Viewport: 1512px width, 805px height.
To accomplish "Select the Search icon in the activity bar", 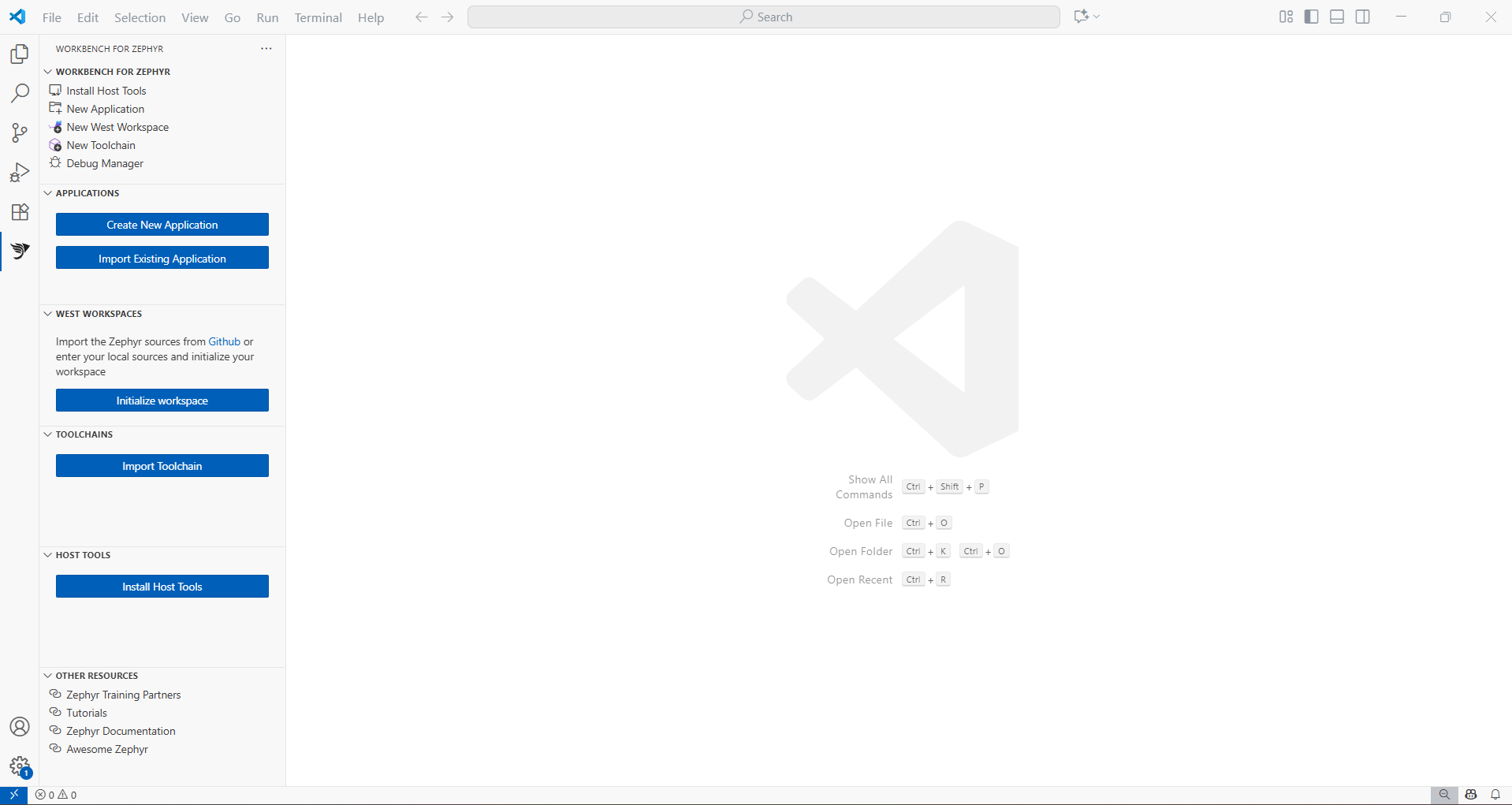I will (19, 93).
